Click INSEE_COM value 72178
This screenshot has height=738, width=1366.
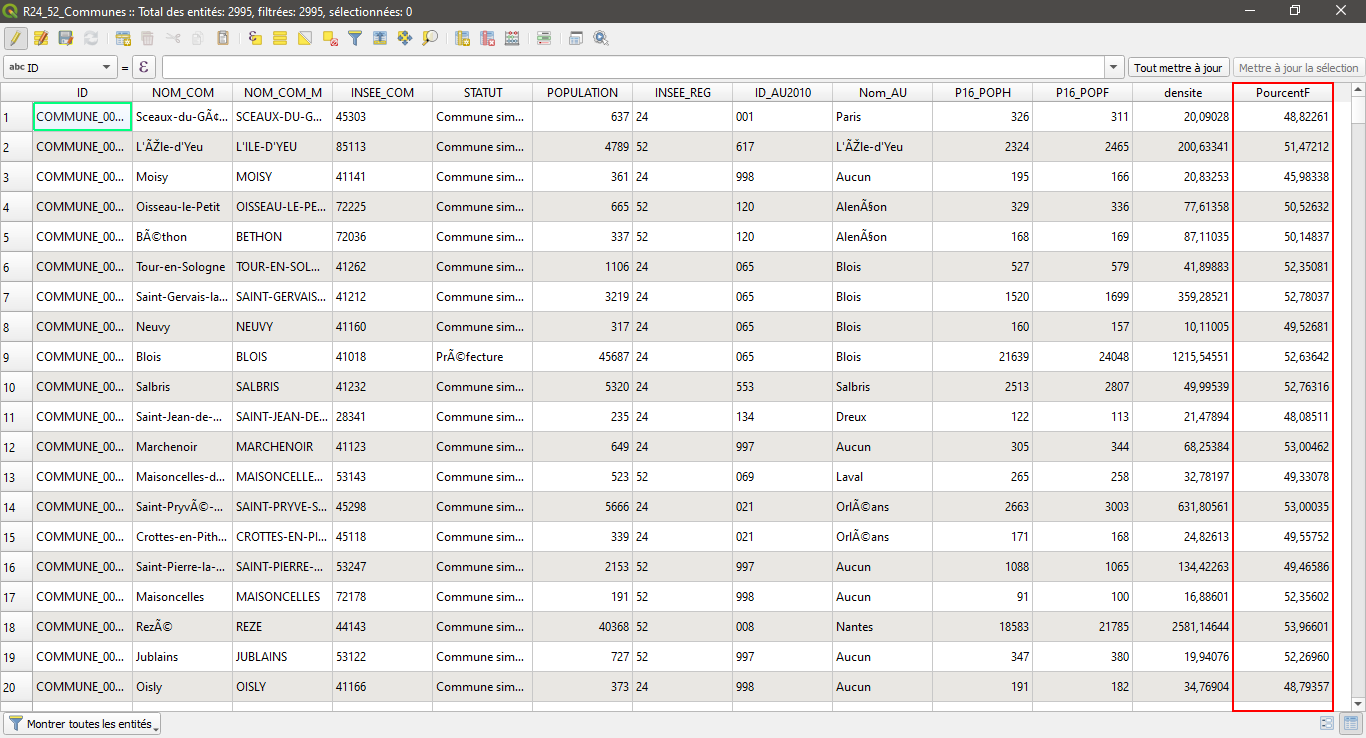(382, 597)
